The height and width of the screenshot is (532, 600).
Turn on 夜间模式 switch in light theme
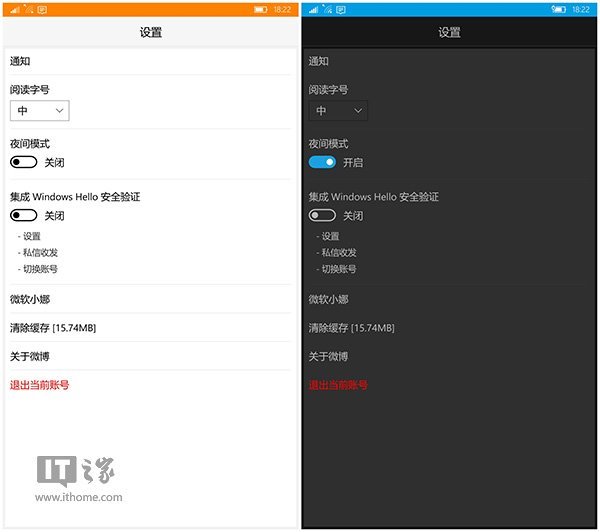point(24,162)
